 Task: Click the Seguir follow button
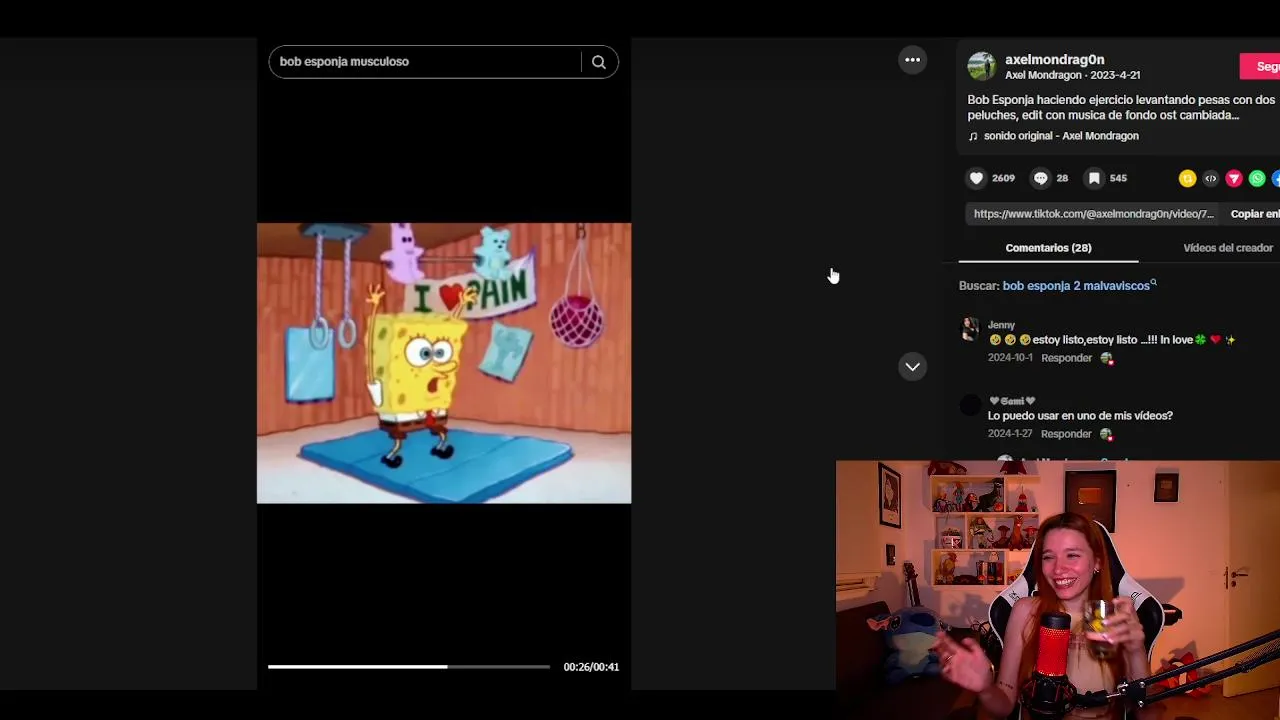[1262, 66]
